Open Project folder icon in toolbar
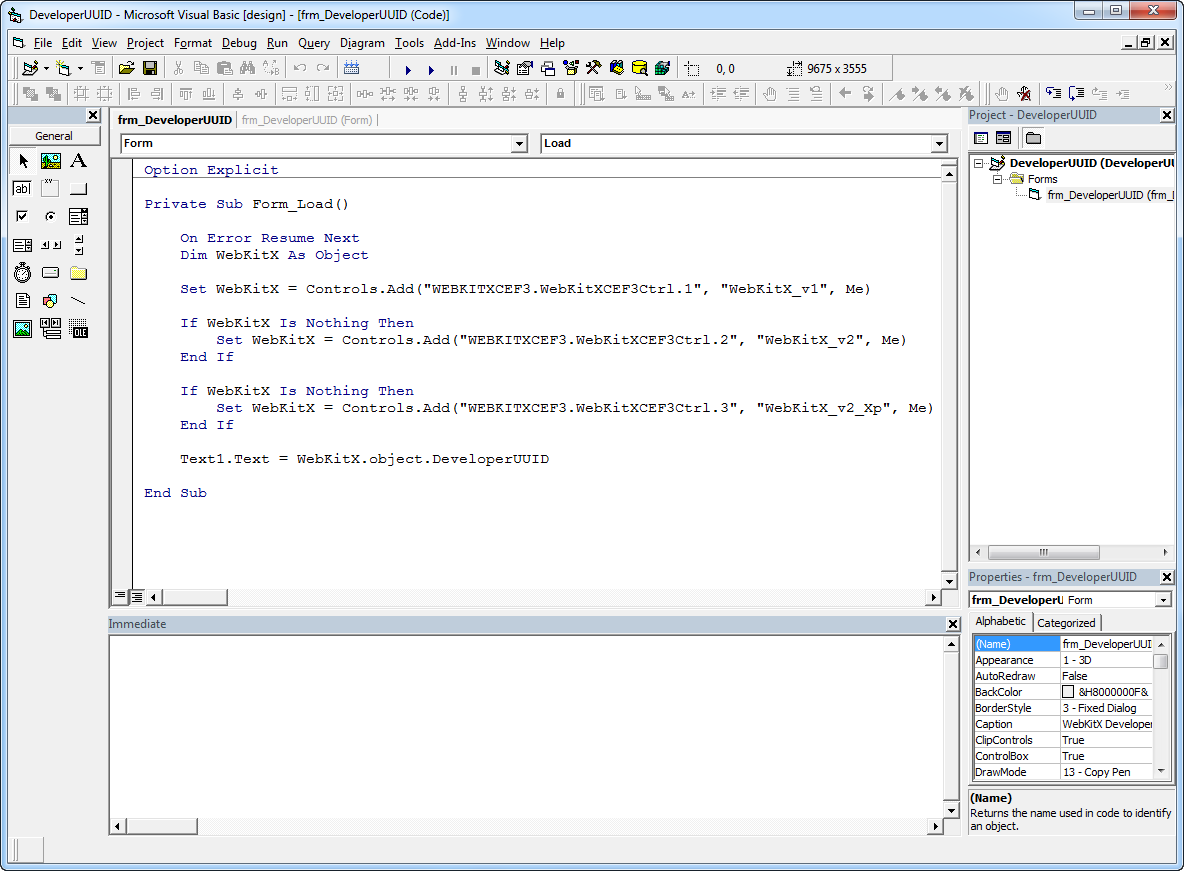Screen dimensions: 1184x871 coord(126,69)
